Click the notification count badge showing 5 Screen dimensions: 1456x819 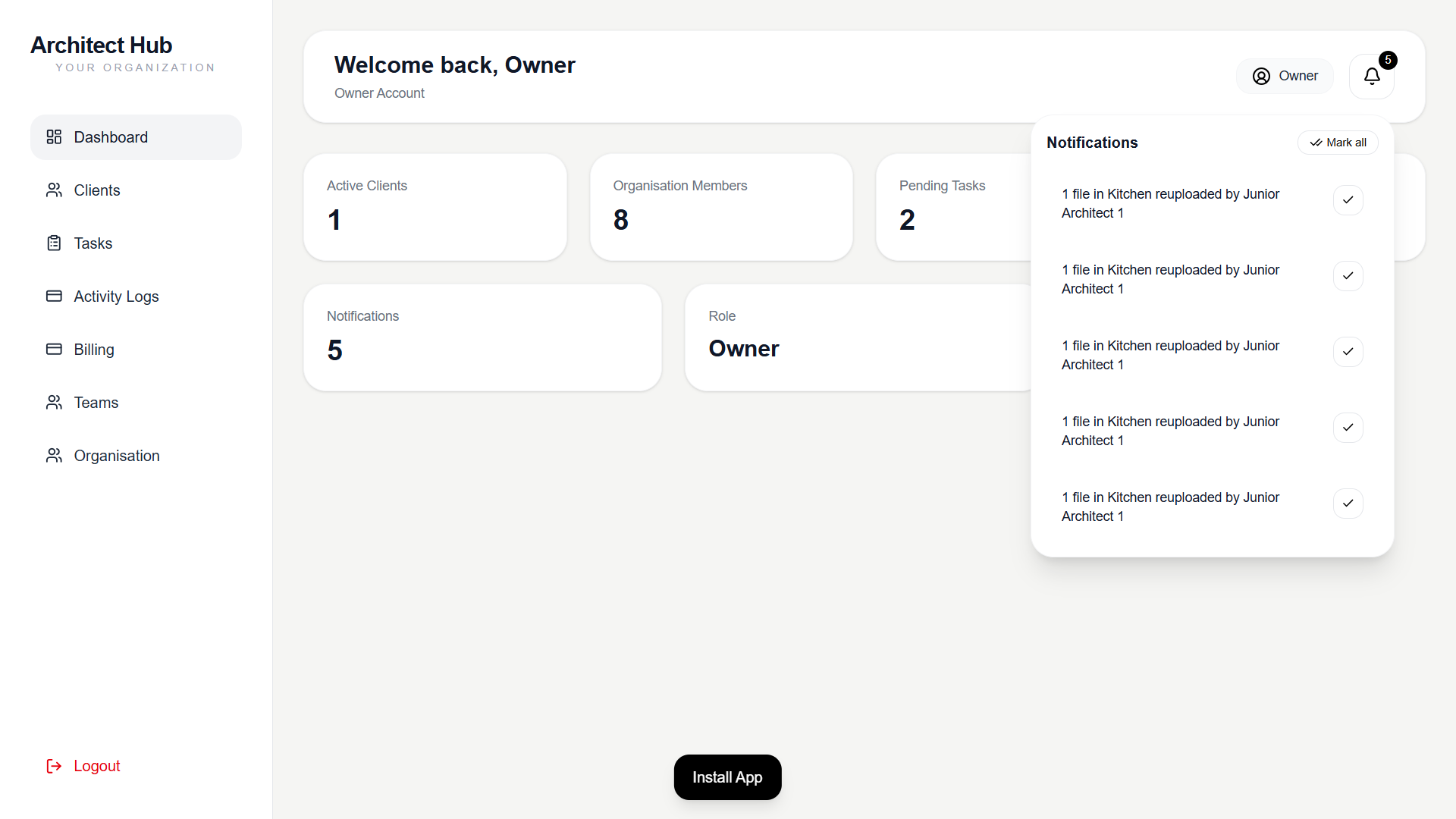(x=1388, y=60)
